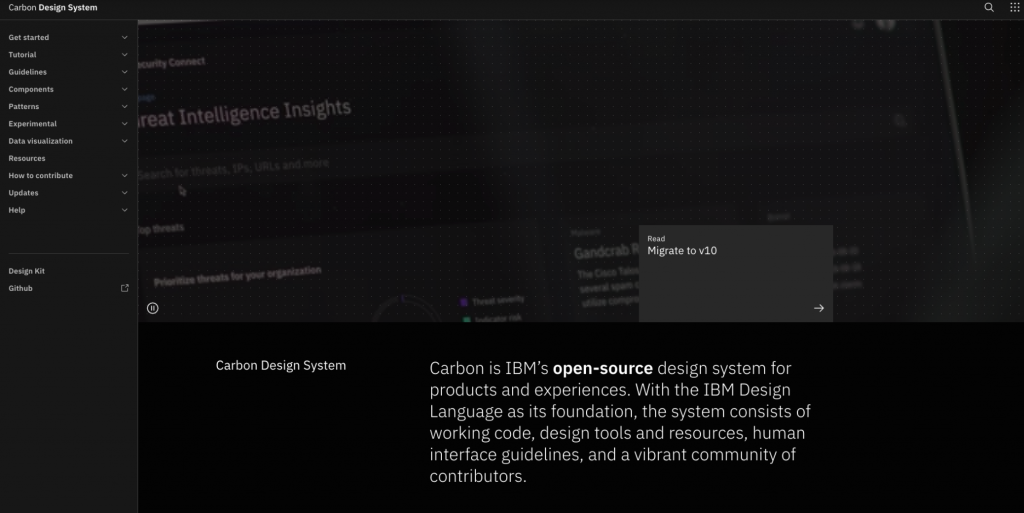Open the search icon in header
Image resolution: width=1024 pixels, height=513 pixels.
coord(989,7)
